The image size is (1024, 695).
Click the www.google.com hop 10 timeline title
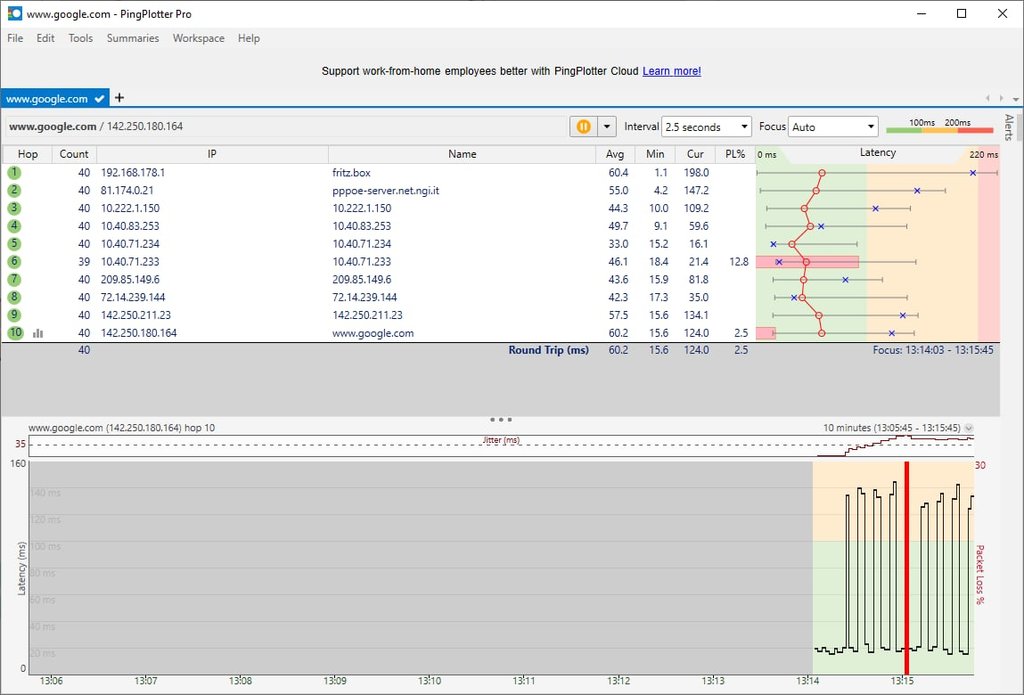point(121,428)
